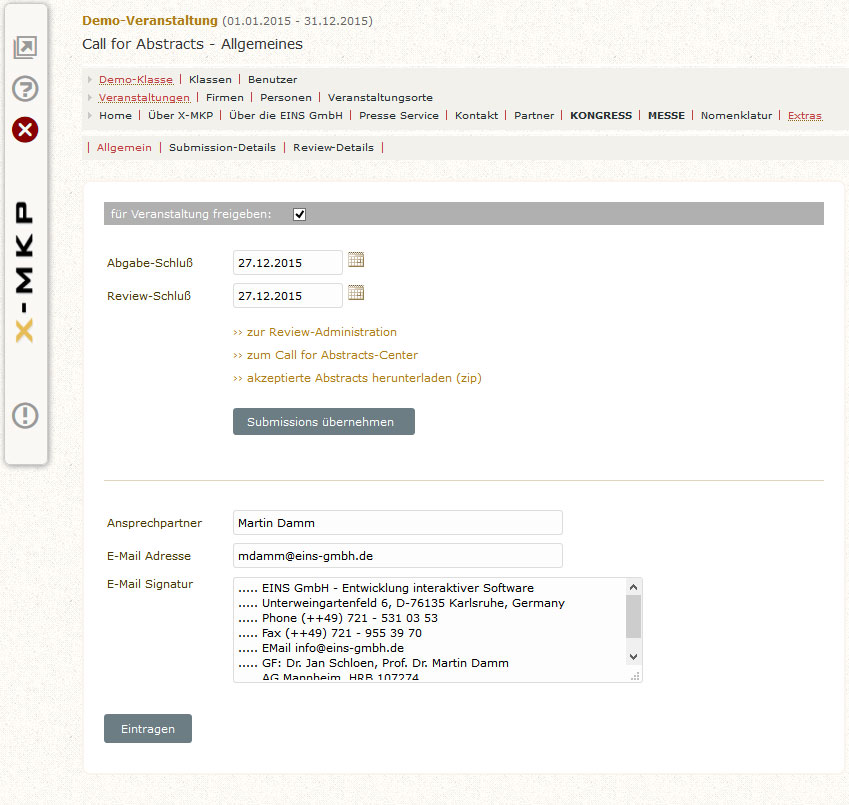Open the Personen menu item
The height and width of the screenshot is (805, 849).
[286, 97]
